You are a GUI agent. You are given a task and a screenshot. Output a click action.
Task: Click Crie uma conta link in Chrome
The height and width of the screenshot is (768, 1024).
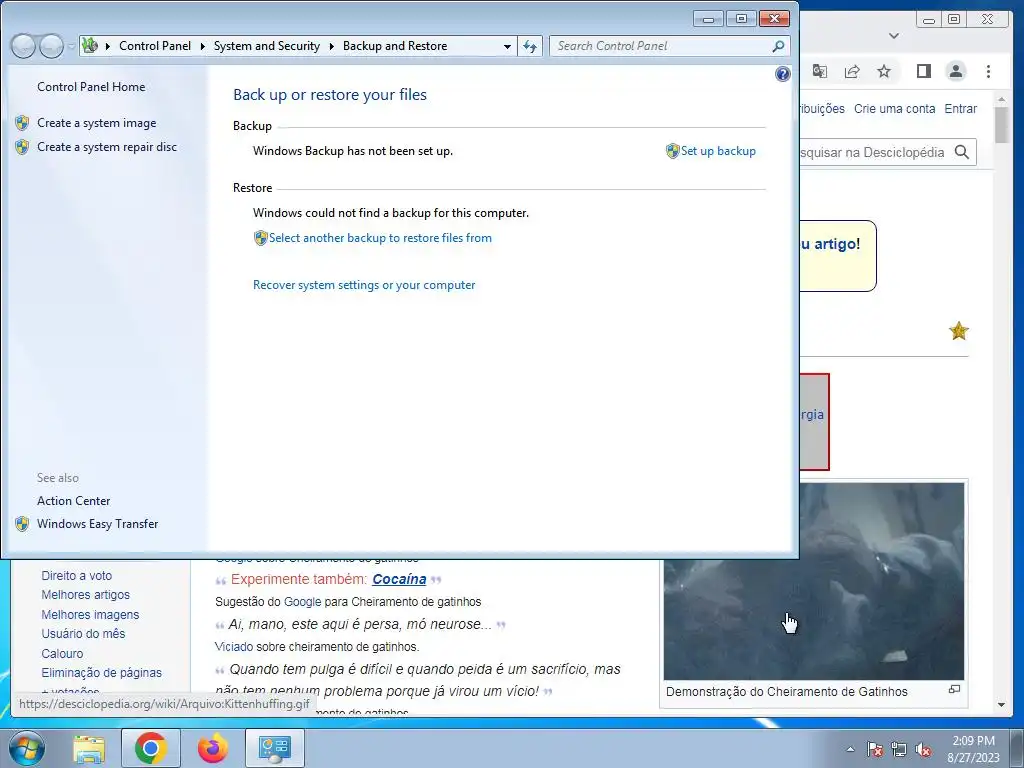pyautogui.click(x=894, y=108)
